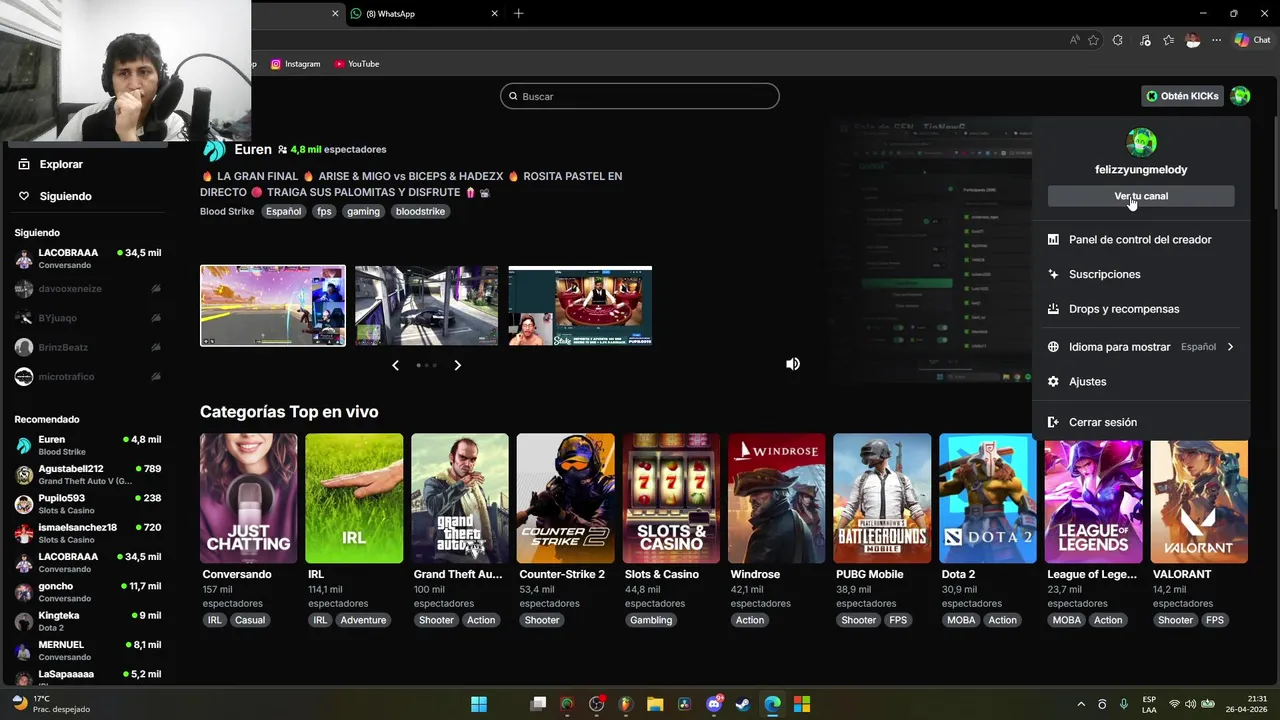Open Euren channel name in featured stream
1280x720 pixels.
click(253, 149)
